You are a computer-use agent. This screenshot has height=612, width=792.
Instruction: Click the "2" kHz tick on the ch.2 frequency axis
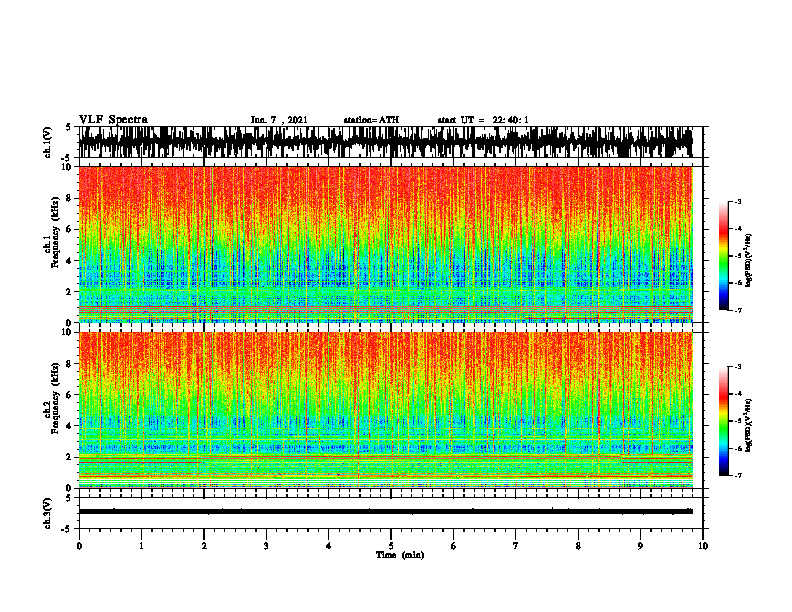click(69, 457)
